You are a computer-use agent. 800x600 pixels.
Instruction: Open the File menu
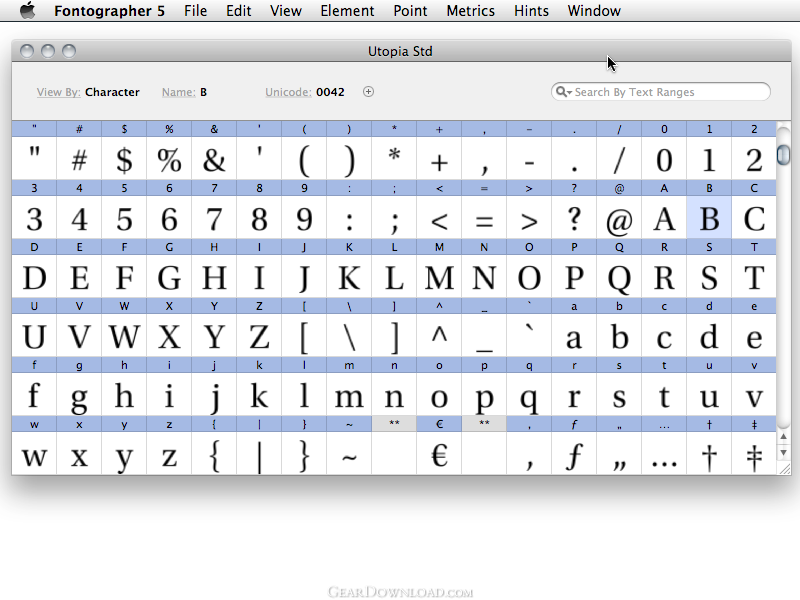[195, 11]
